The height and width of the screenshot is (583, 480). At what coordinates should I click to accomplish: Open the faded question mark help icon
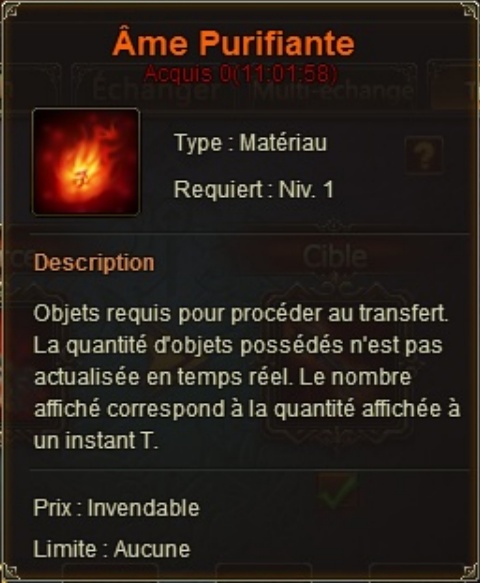424,155
